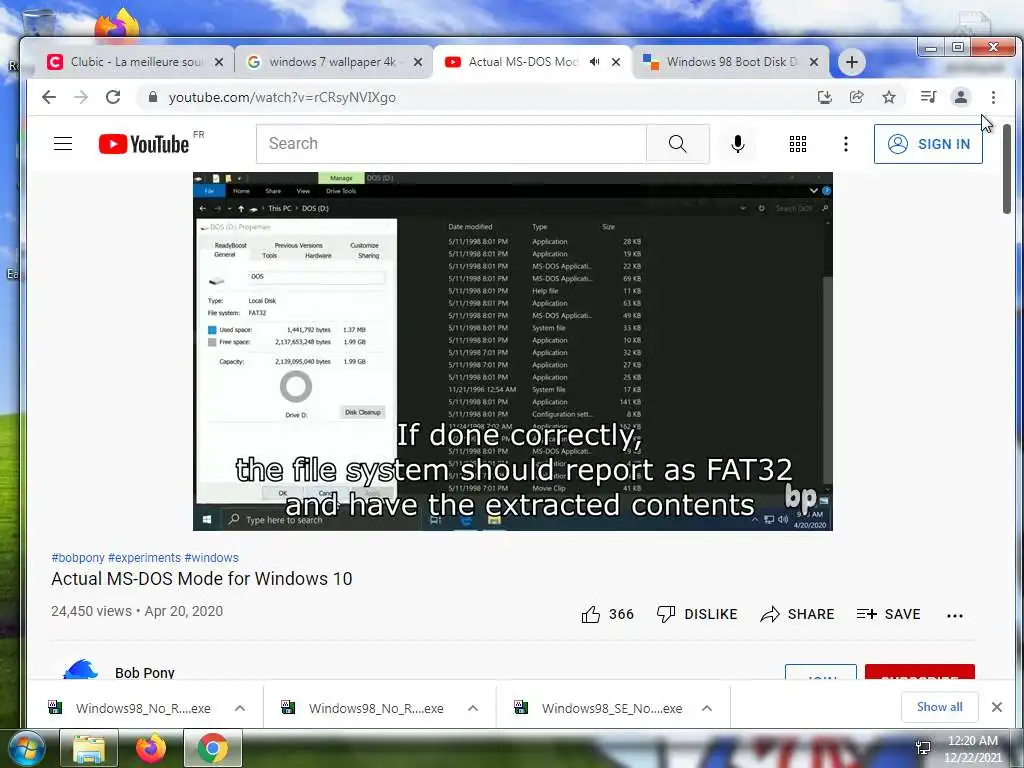The height and width of the screenshot is (768, 1024).
Task: Mute the tab via the speaker icon
Action: [x=594, y=62]
